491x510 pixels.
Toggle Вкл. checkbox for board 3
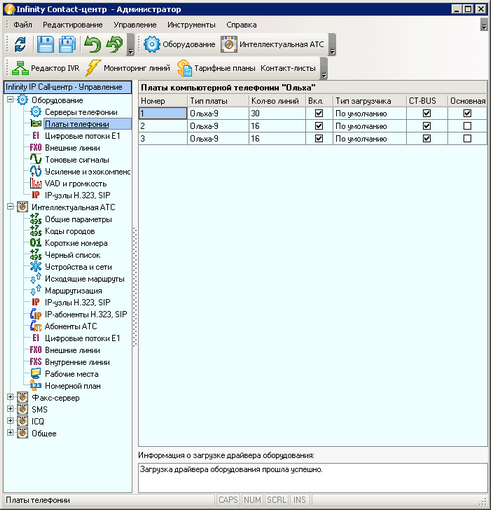pos(319,138)
